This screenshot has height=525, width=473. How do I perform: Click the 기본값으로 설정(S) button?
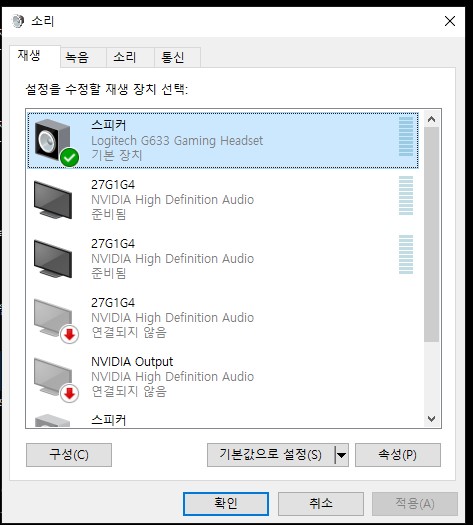pyautogui.click(x=271, y=455)
